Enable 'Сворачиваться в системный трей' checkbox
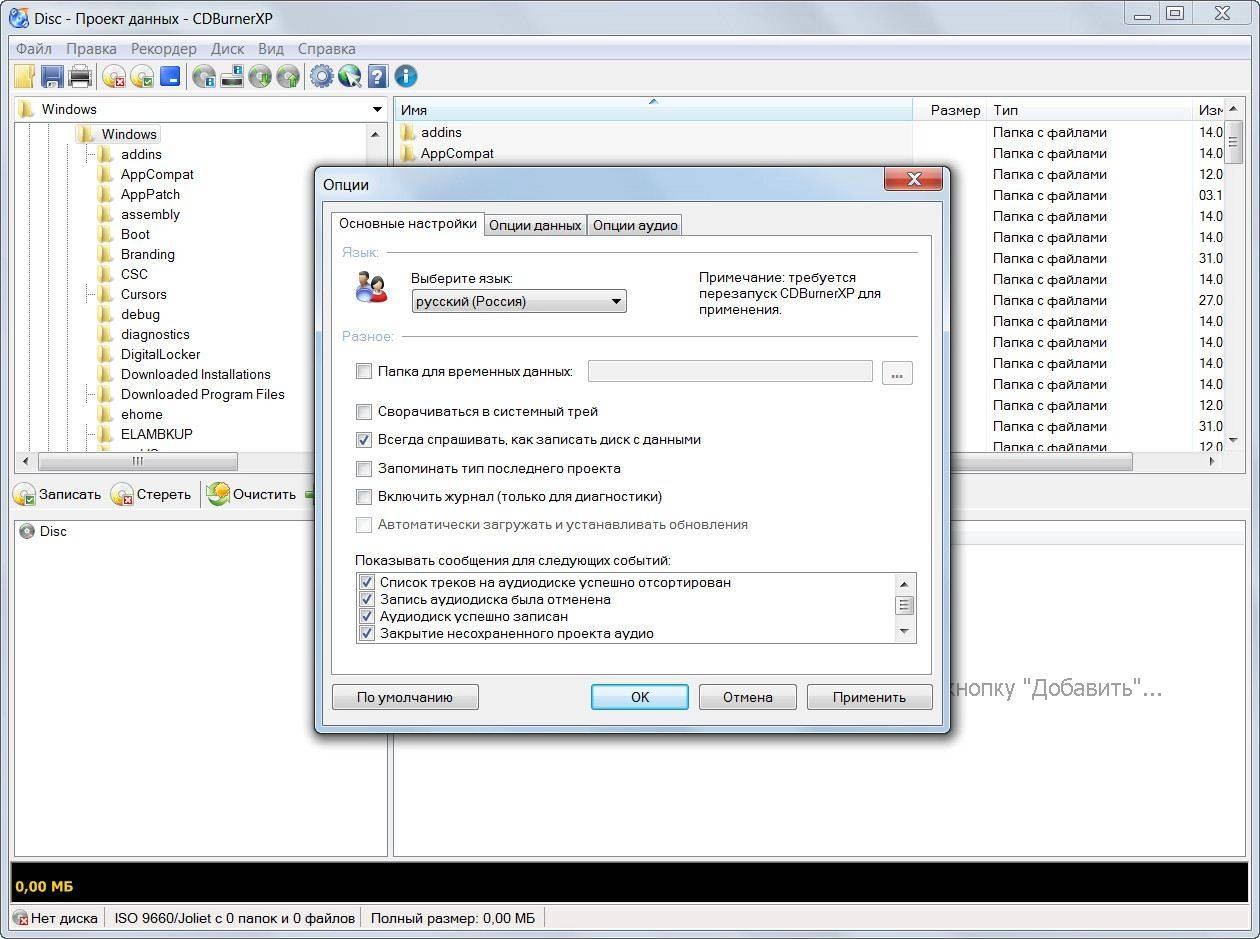This screenshot has width=1260, height=939. point(364,411)
